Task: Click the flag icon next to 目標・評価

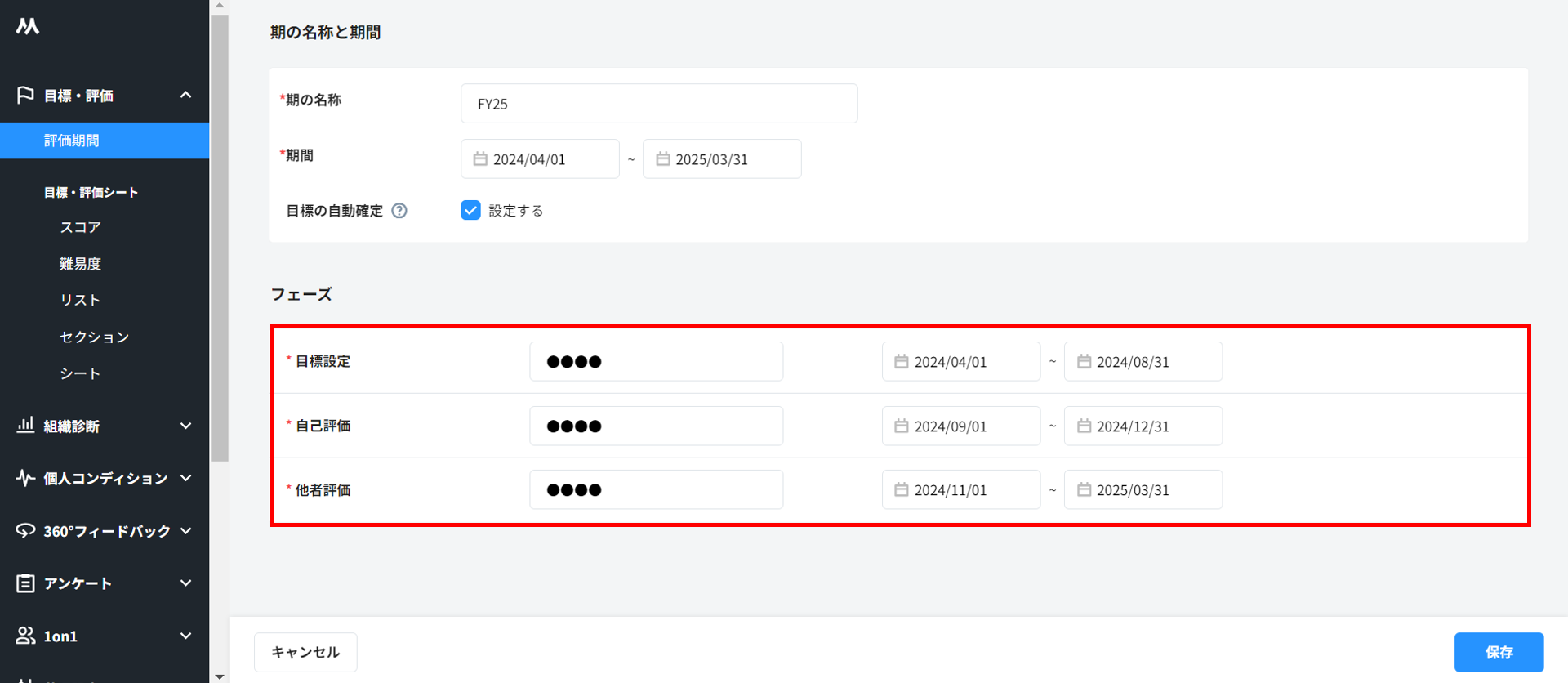Action: click(x=25, y=96)
